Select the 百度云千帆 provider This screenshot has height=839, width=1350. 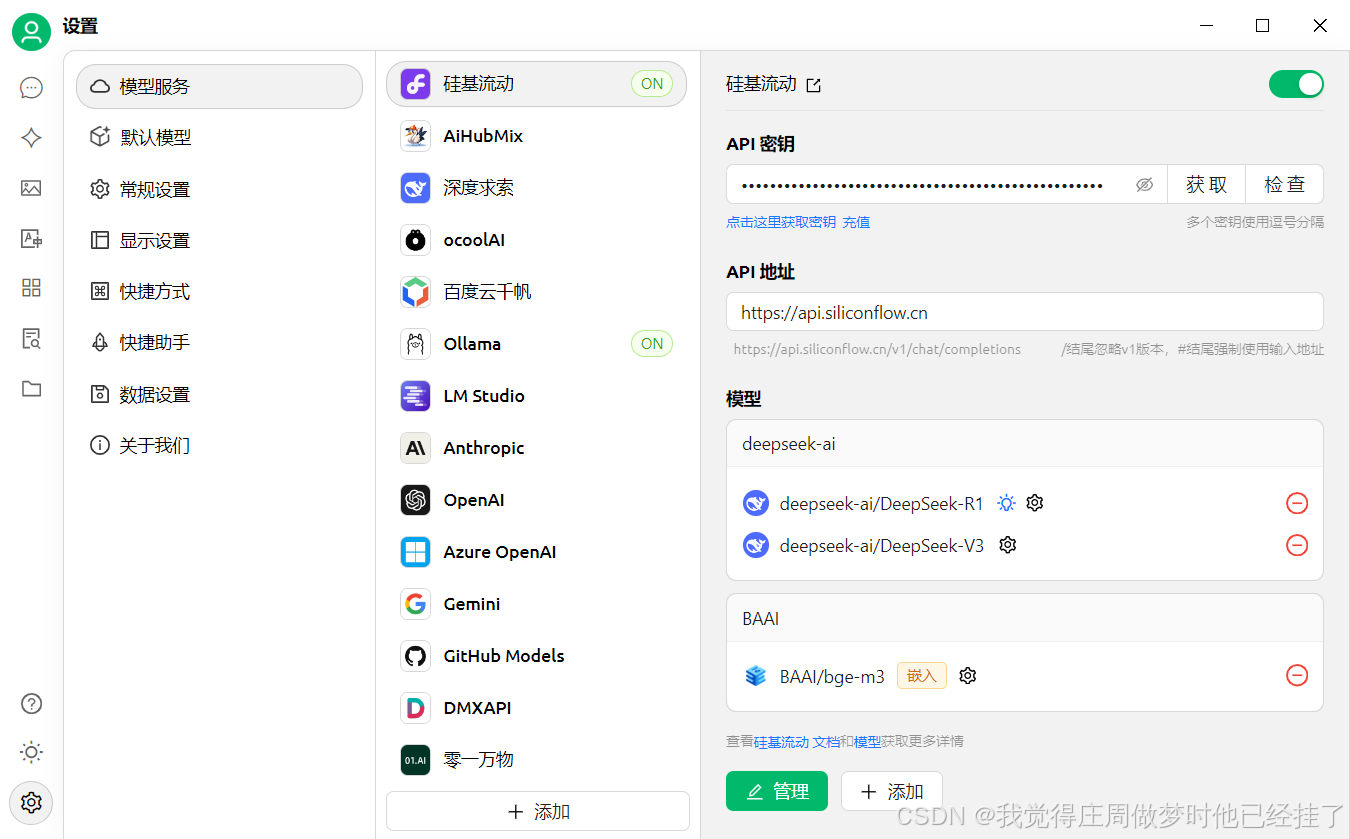click(537, 292)
